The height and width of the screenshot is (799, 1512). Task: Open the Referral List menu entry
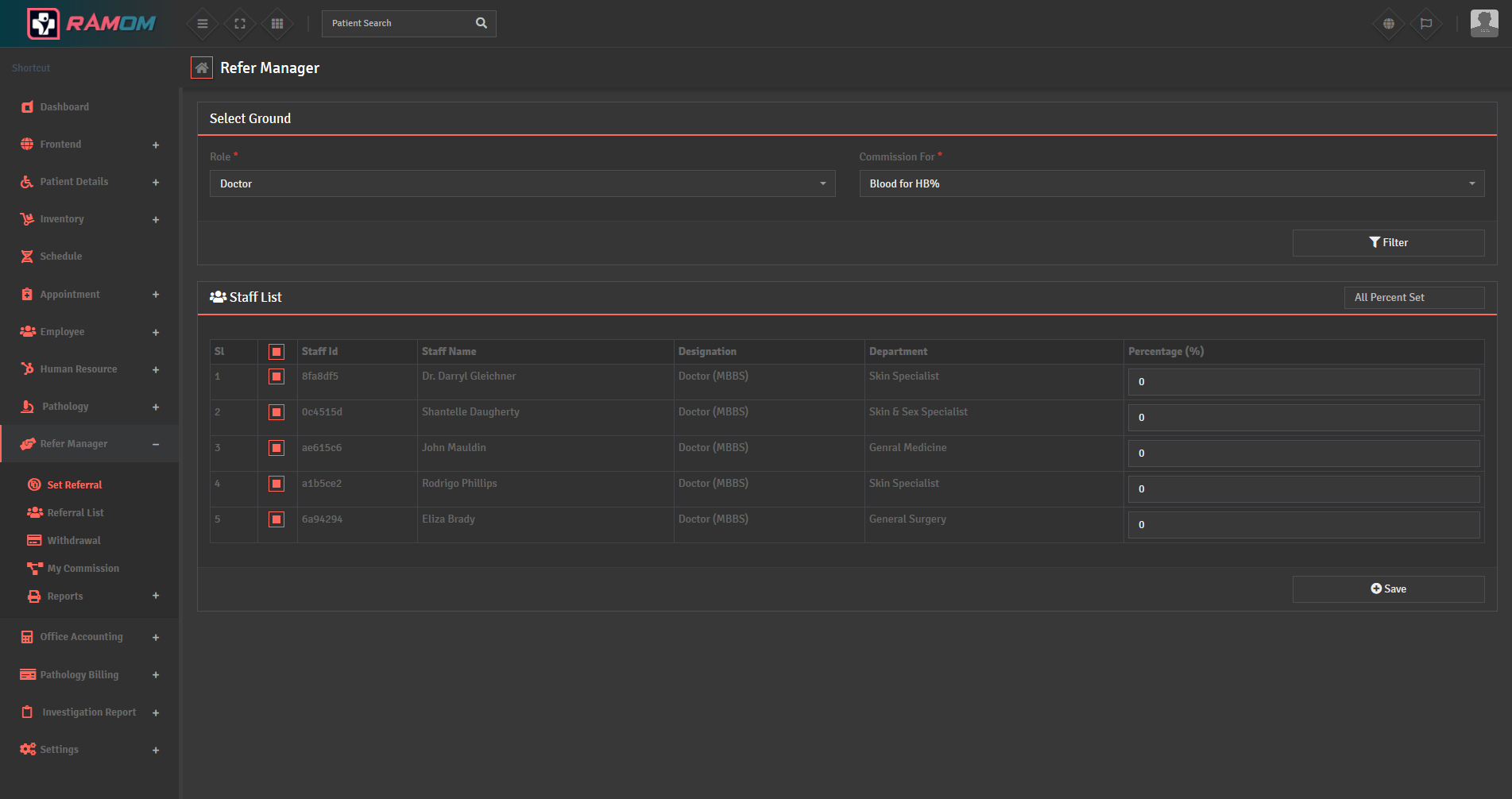point(75,512)
